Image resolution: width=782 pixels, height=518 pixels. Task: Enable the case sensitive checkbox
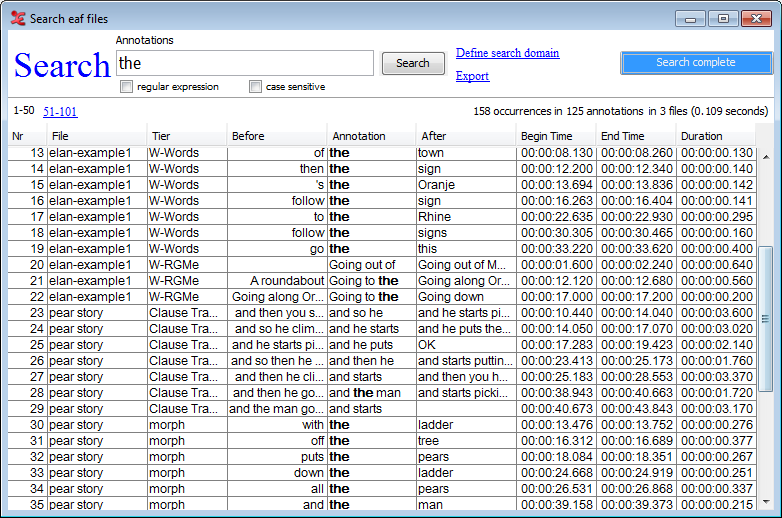click(x=255, y=87)
